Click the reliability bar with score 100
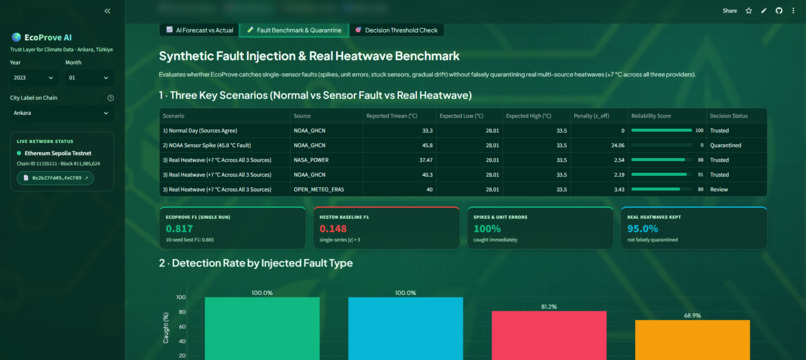The image size is (806, 360). pos(661,131)
